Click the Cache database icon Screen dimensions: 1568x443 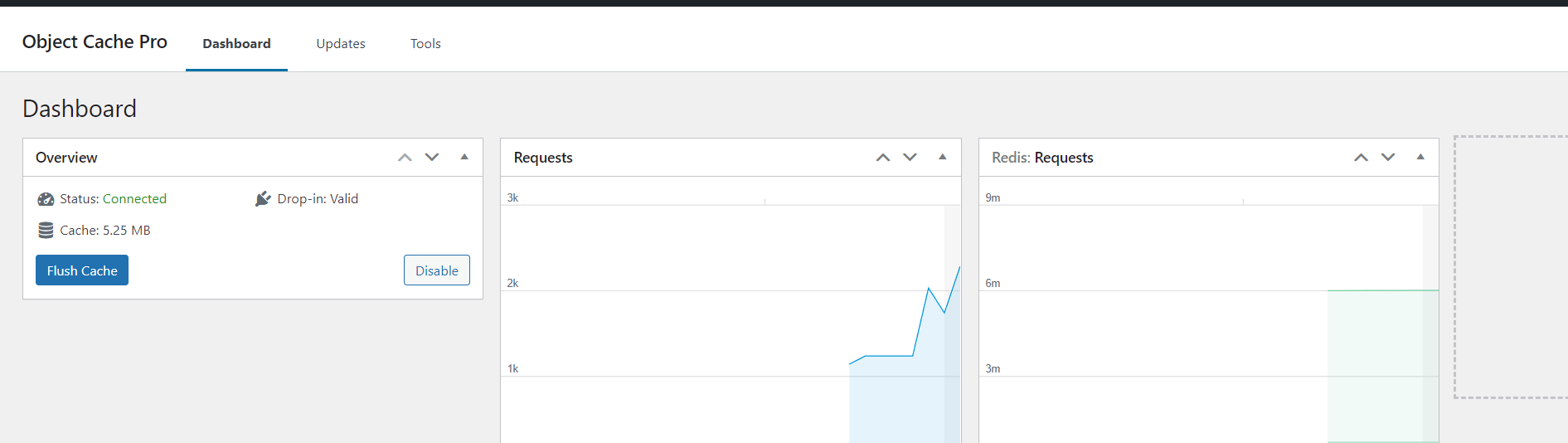click(x=46, y=231)
